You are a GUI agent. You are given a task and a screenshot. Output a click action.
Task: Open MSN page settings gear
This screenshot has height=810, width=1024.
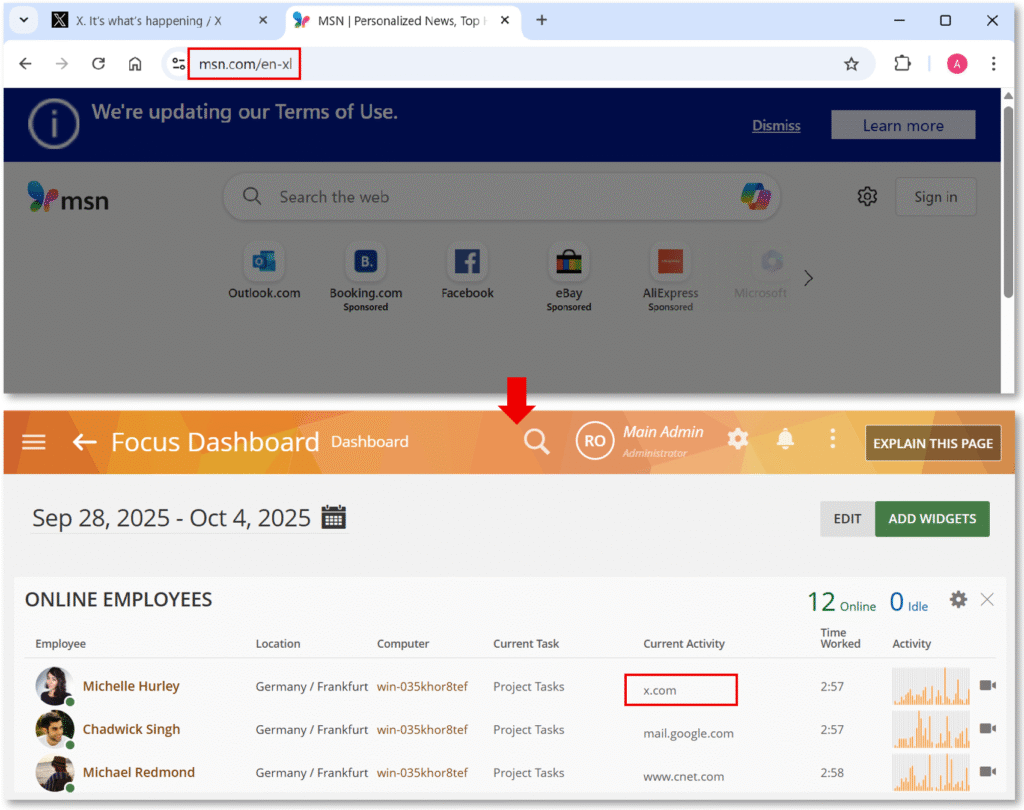[x=867, y=196]
